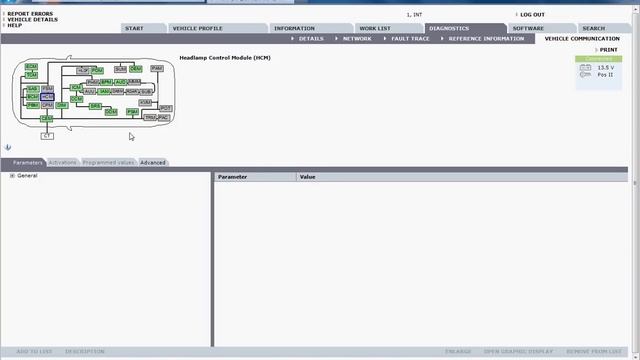Select the TRM module in network diagram
Image resolution: width=640 pixels, height=360 pixels.
tap(150, 118)
